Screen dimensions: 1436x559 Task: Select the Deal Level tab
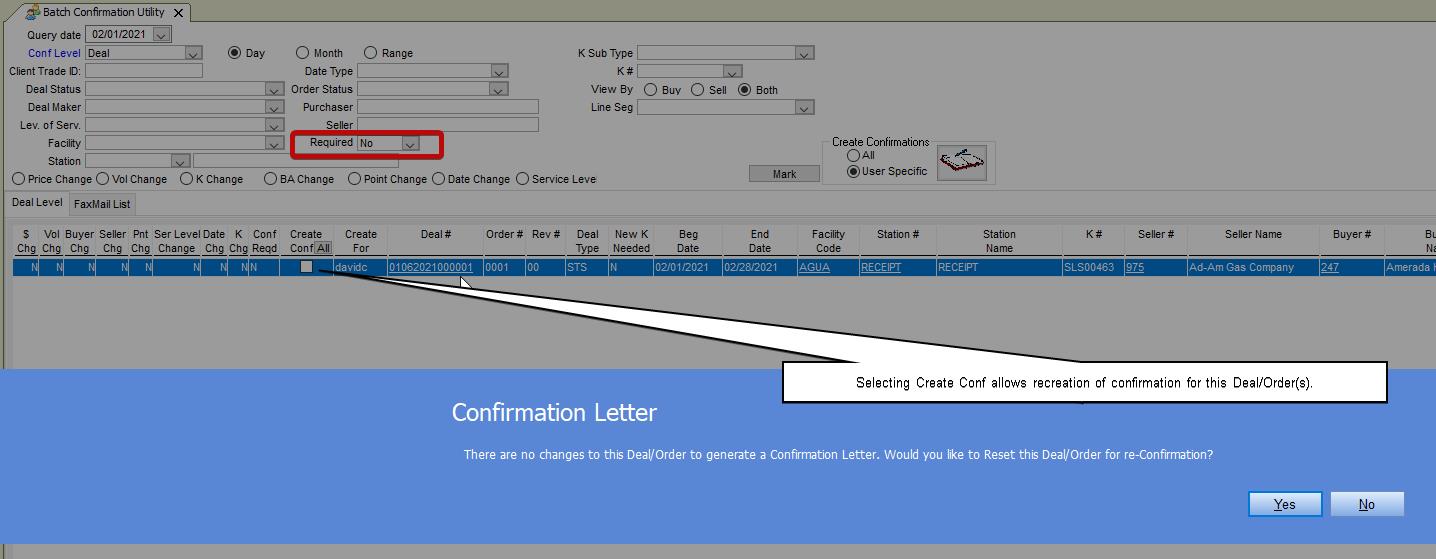pyautogui.click(x=37, y=203)
